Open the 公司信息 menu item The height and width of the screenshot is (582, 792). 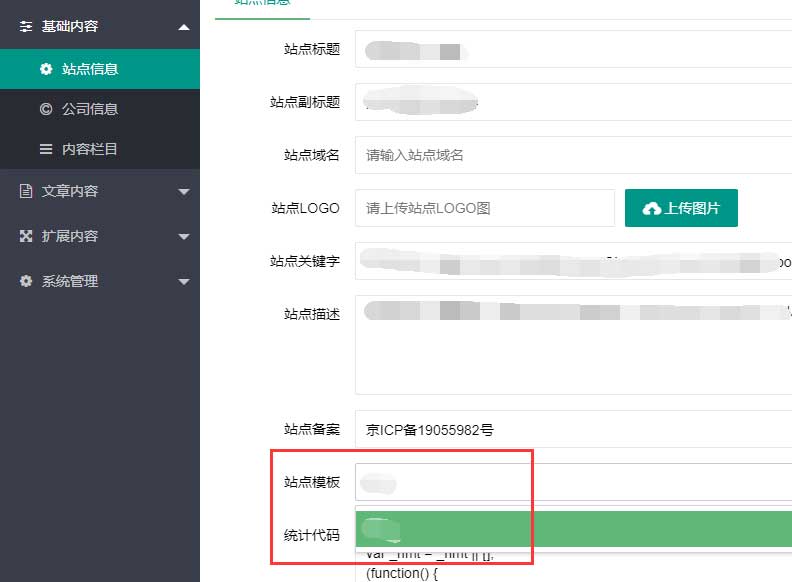pos(90,109)
